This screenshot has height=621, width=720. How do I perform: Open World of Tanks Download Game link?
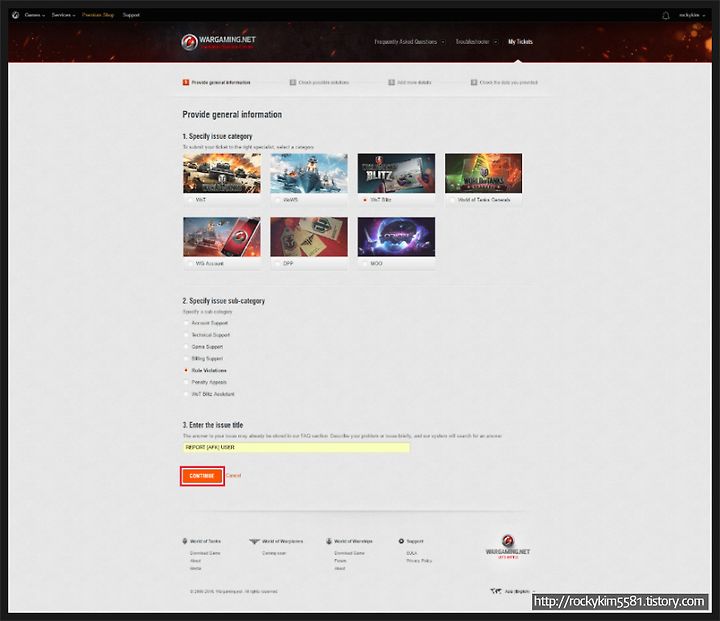205,553
